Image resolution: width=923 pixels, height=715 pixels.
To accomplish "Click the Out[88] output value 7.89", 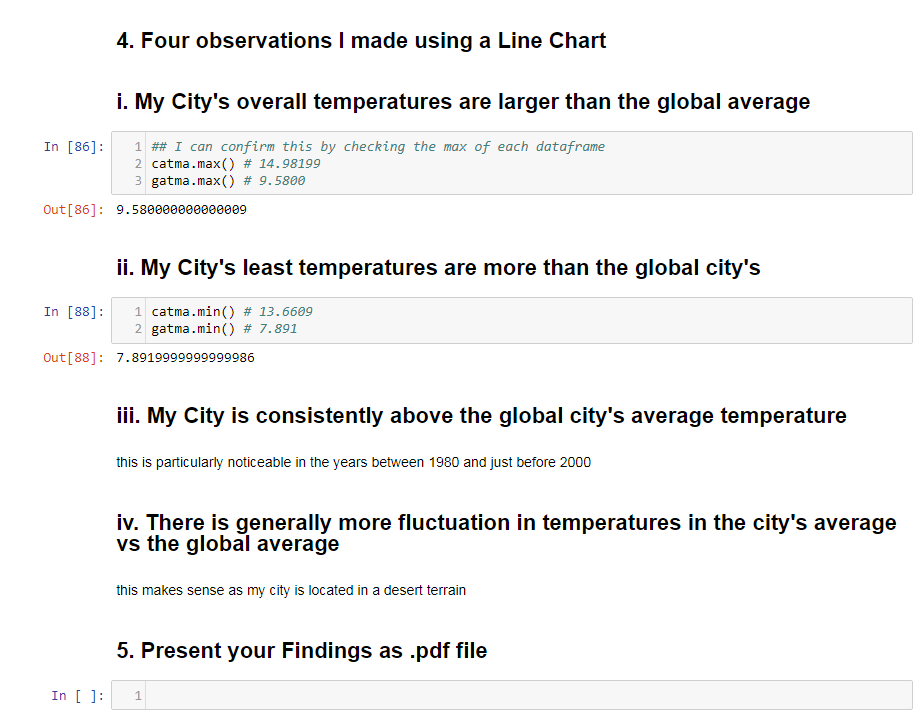I will [x=185, y=357].
